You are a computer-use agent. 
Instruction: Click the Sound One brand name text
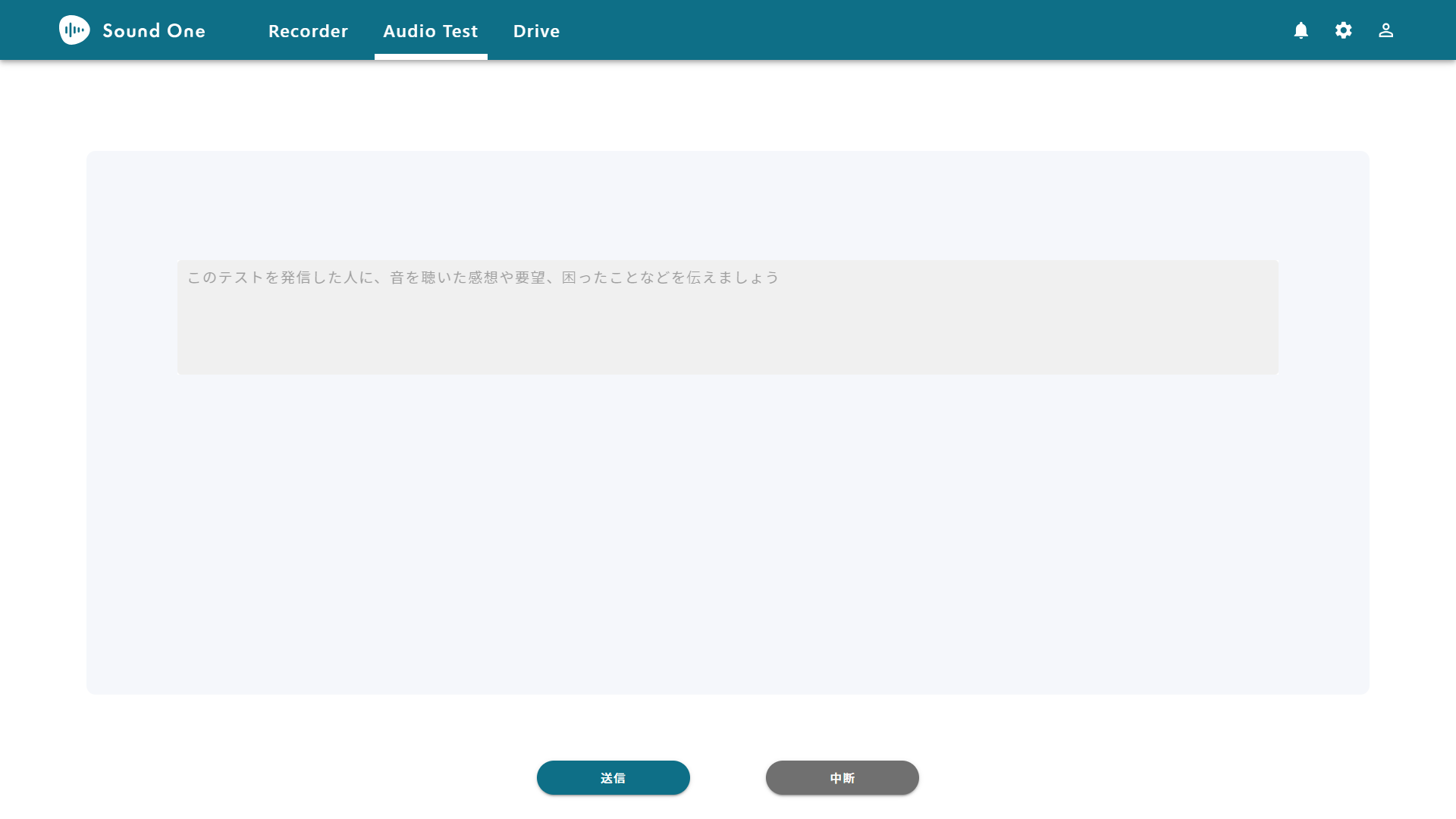tap(154, 31)
